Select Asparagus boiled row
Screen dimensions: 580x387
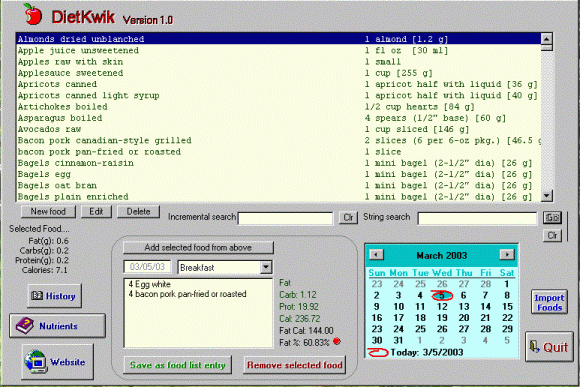(x=278, y=118)
